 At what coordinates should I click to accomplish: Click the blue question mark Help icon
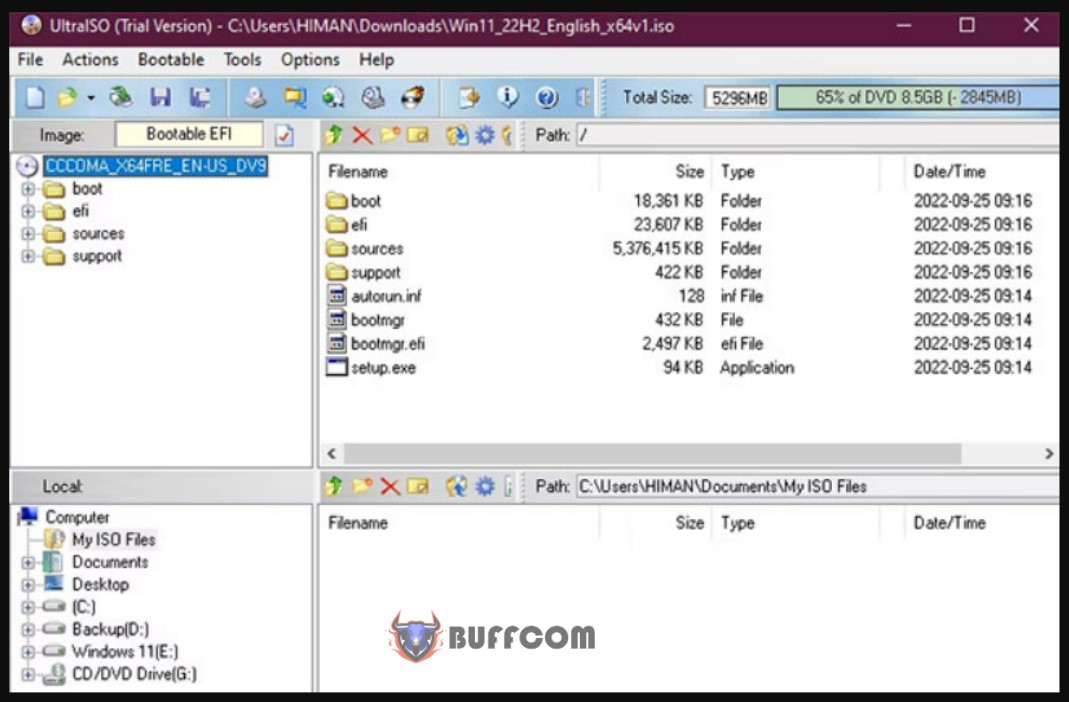pos(547,97)
